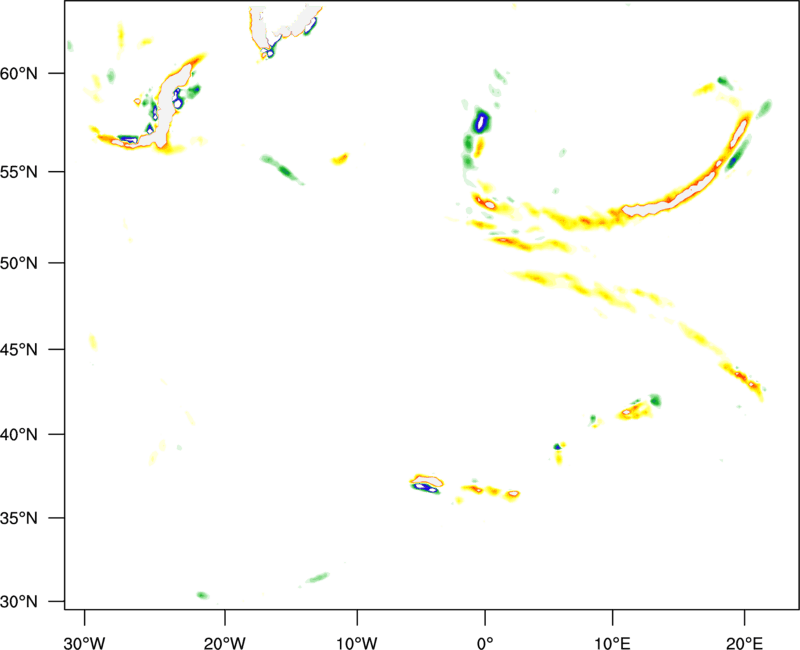Click the 45°N latitude label
The image size is (800, 650).
[19, 349]
